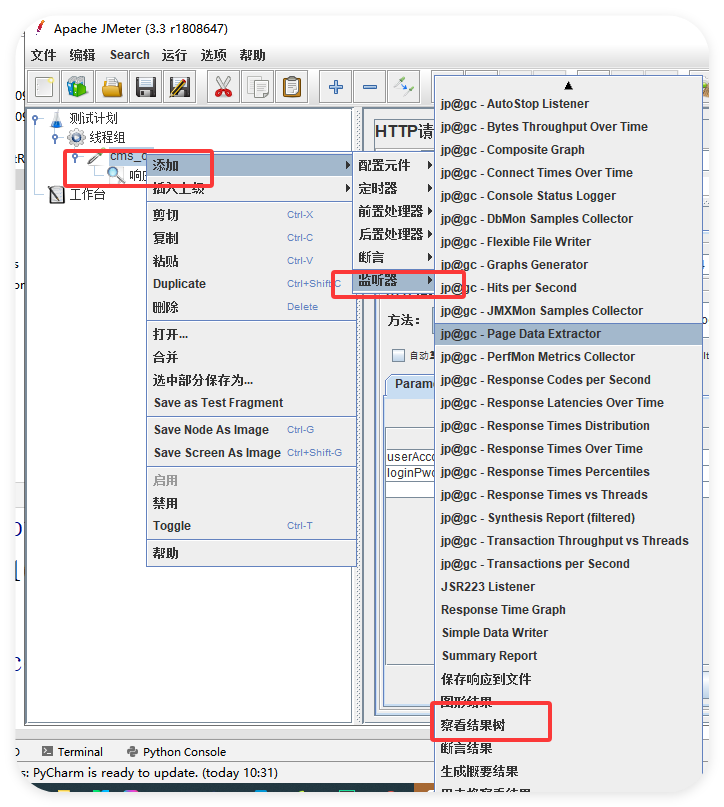
Task: Click the flask icon of 测试计划
Action: pyautogui.click(x=56, y=119)
